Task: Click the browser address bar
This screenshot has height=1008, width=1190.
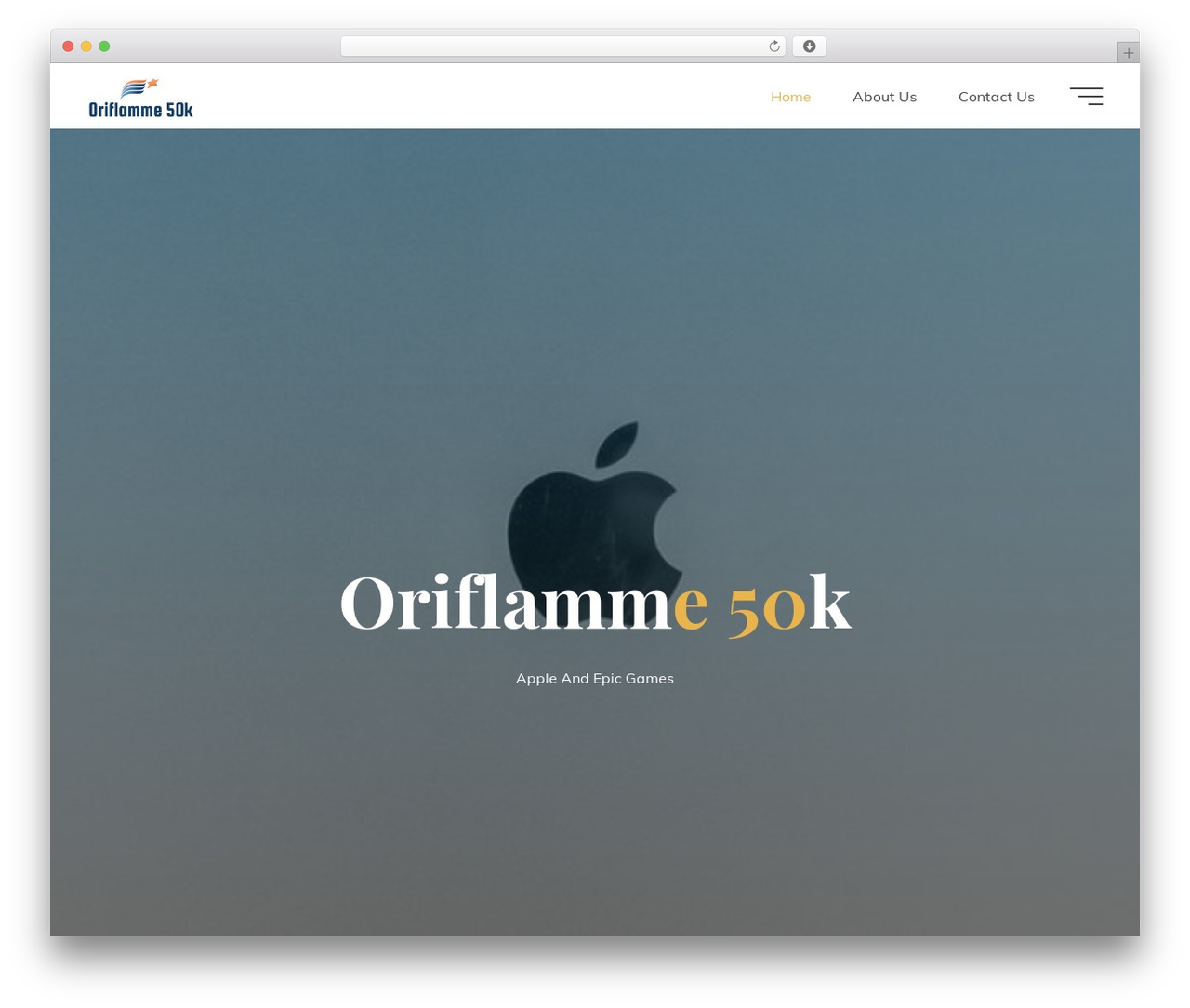Action: (562, 46)
